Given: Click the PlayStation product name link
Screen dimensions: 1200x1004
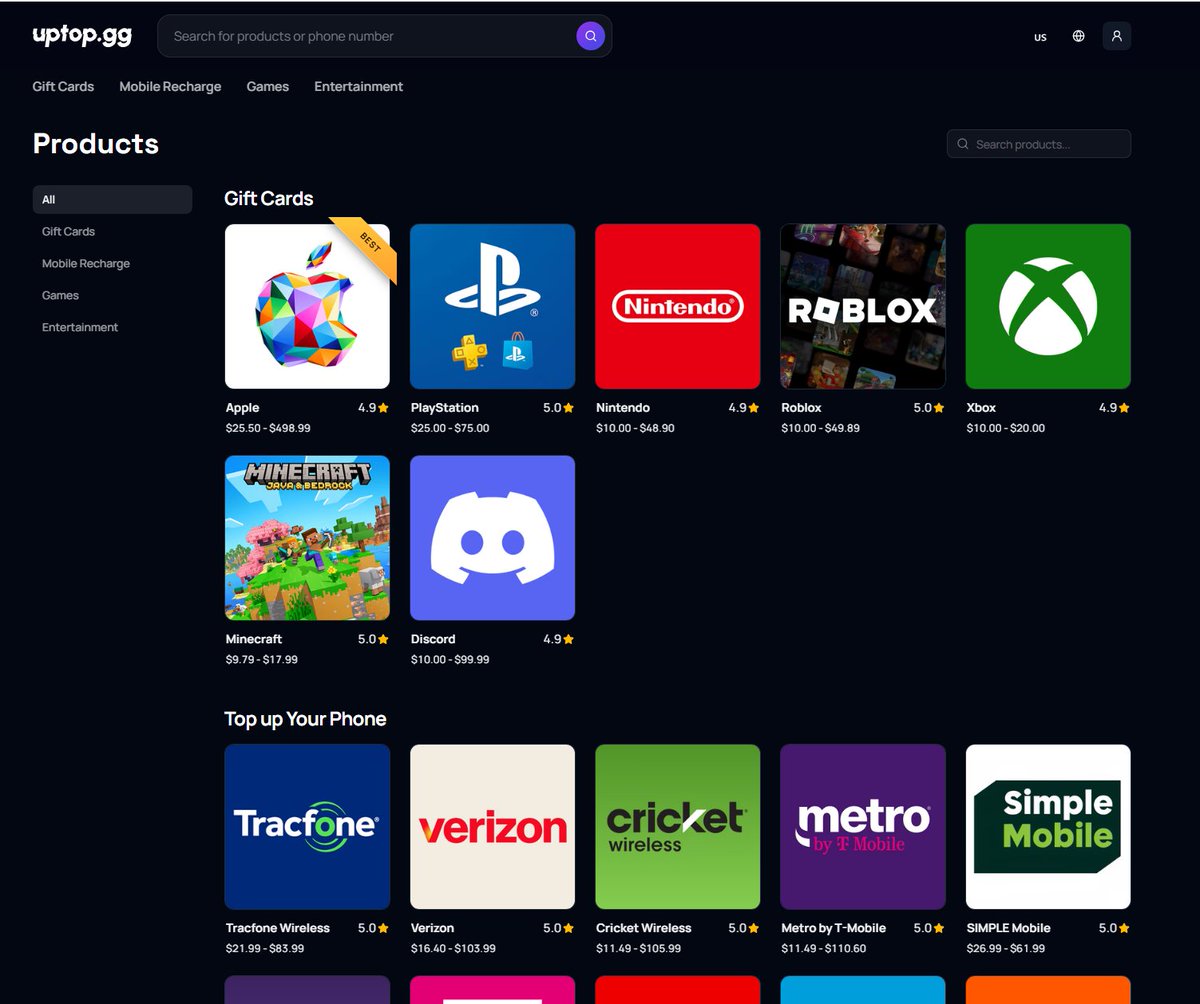Looking at the screenshot, I should [x=445, y=408].
